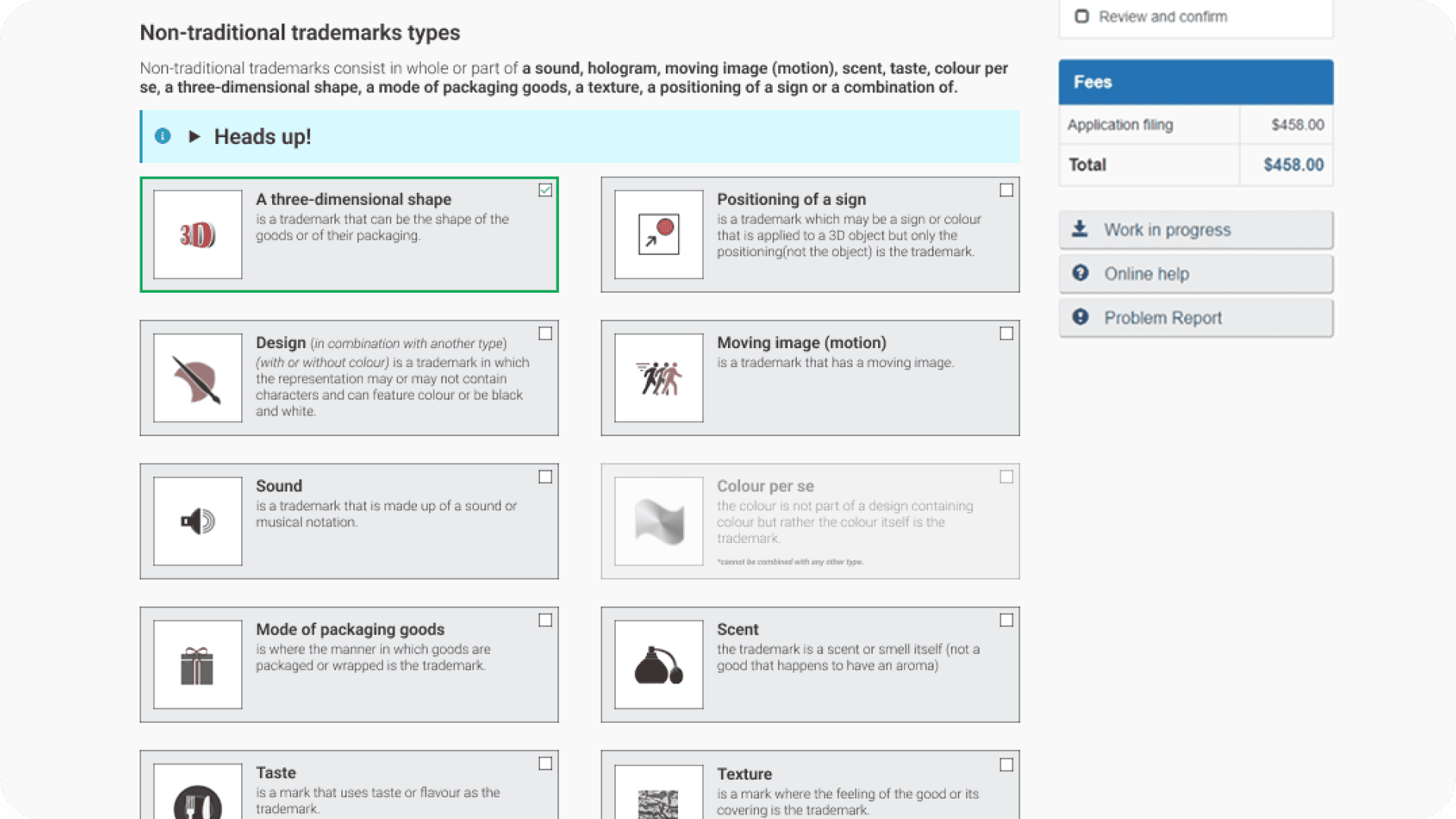Tick the Texture trademark checkbox

(x=1006, y=765)
